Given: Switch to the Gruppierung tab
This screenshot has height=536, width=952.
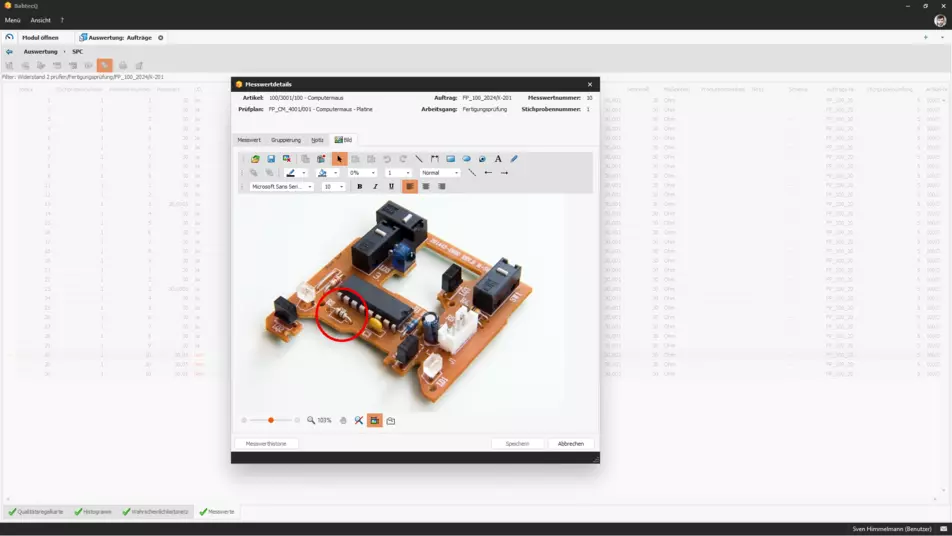Looking at the screenshot, I should pos(286,140).
